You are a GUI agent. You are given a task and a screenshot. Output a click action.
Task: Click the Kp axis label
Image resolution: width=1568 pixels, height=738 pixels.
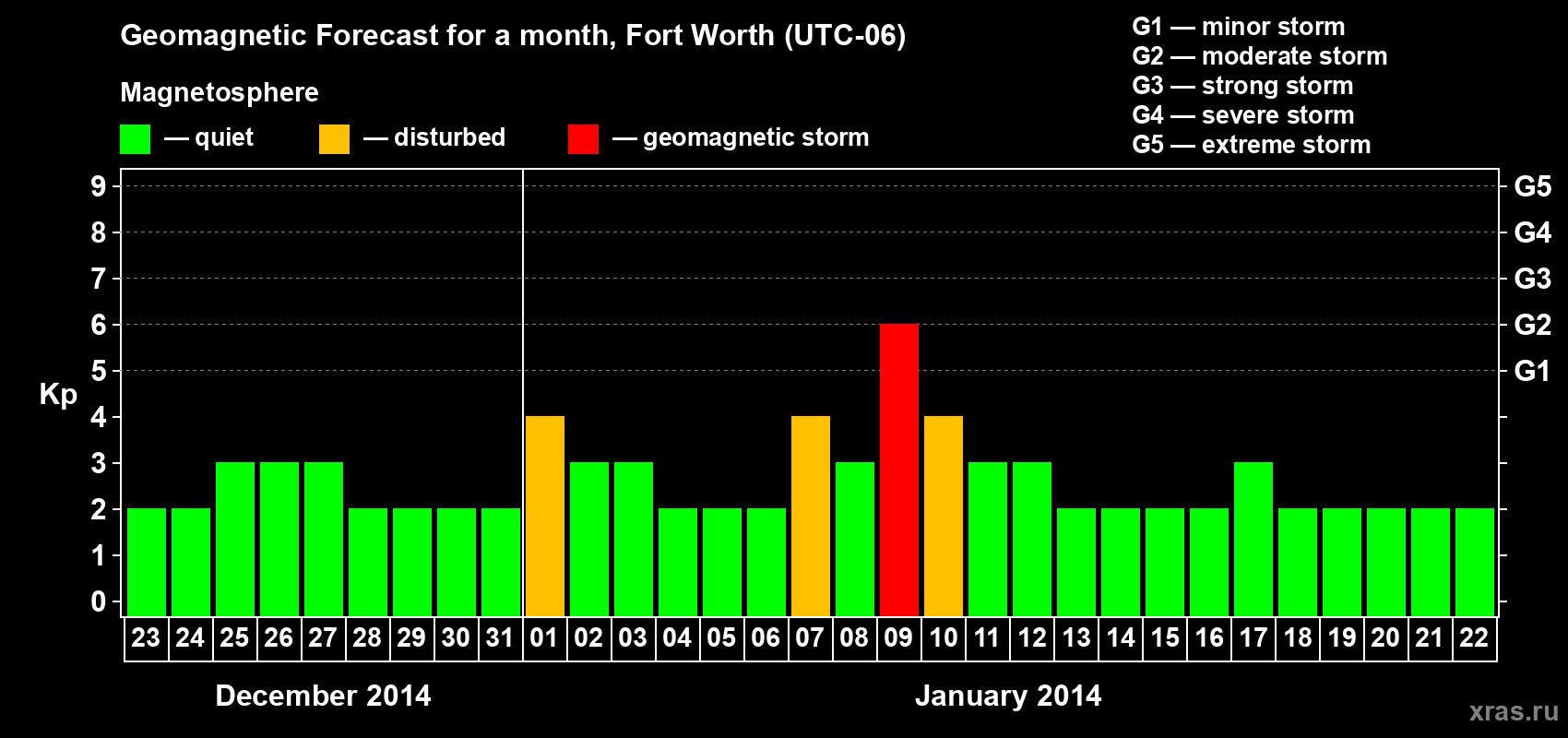[58, 395]
